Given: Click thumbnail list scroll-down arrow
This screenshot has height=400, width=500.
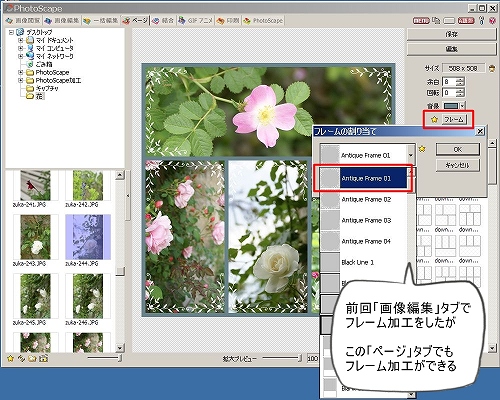Looking at the screenshot, I should coord(120,348).
